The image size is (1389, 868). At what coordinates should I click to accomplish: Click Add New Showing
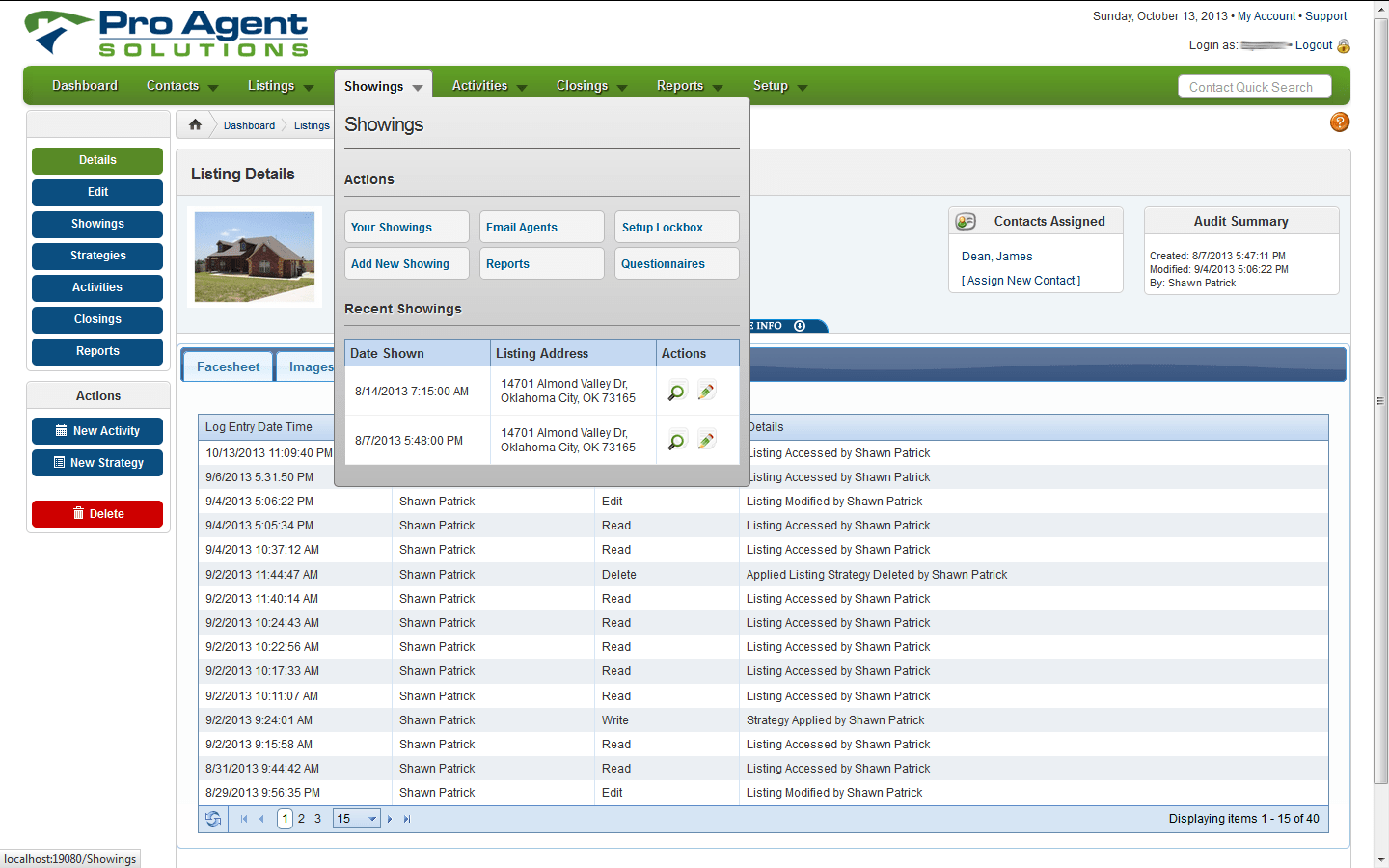pyautogui.click(x=406, y=263)
